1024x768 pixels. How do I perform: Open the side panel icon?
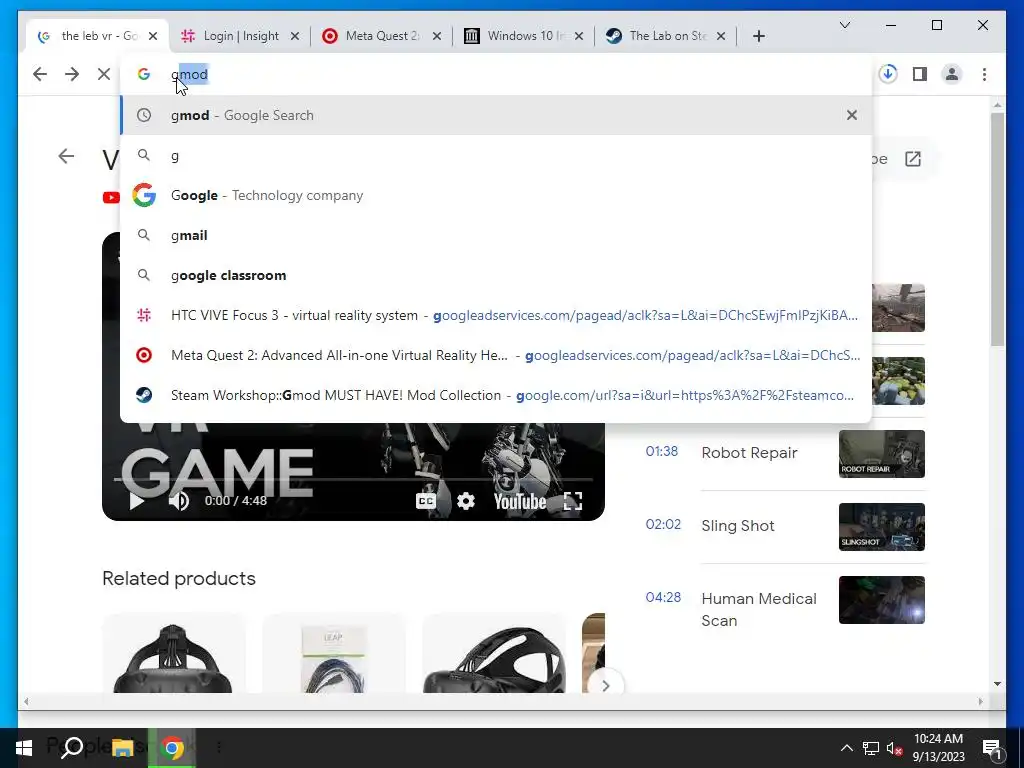(920, 74)
